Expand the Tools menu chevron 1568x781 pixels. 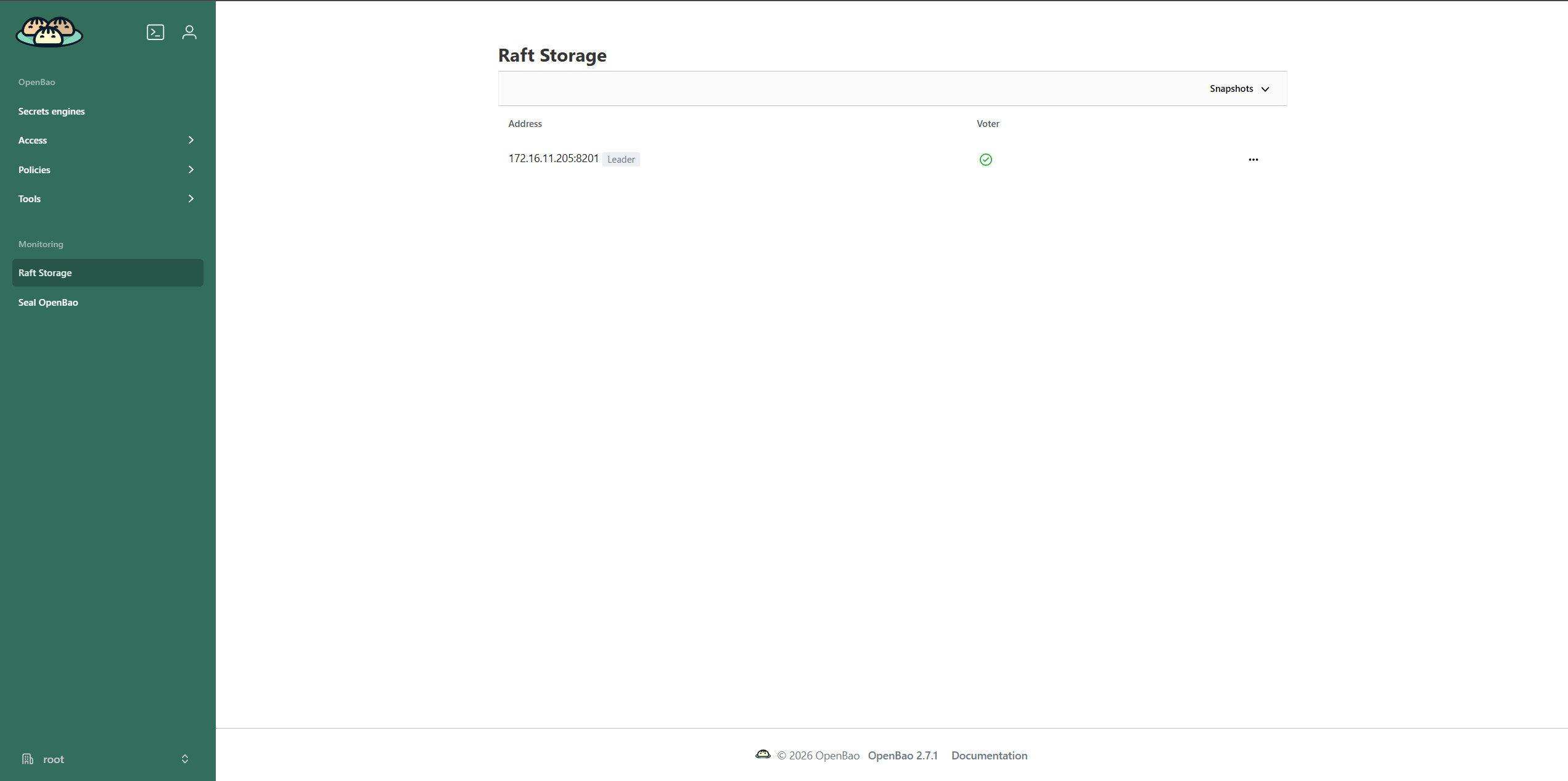tap(191, 198)
